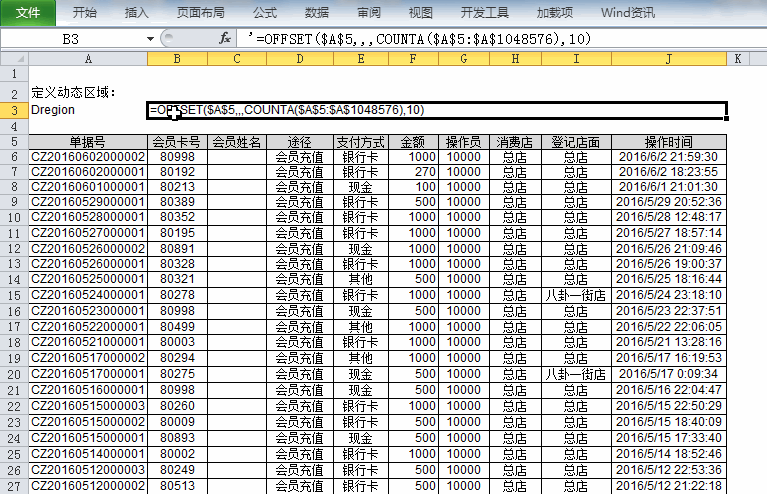Select column B header

(x=177, y=59)
